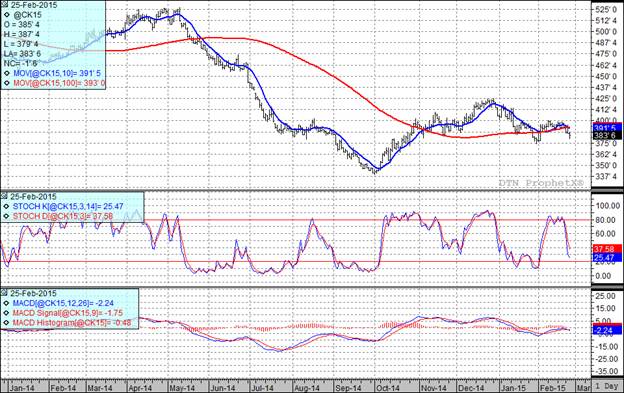
Task: Click the diamond marker for MOV[@CK15,10]
Action: point(7,74)
